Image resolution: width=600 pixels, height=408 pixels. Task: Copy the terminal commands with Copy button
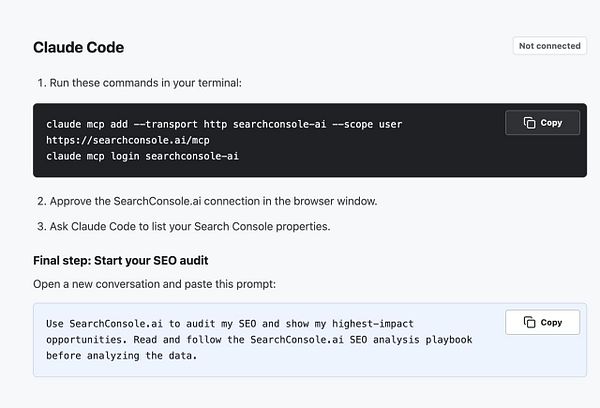(542, 123)
